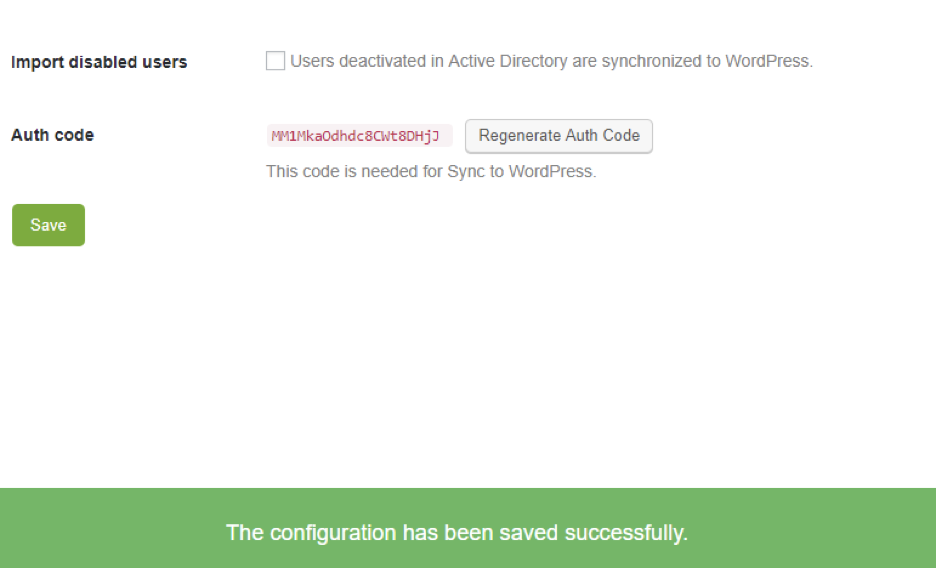Image resolution: width=936 pixels, height=568 pixels.
Task: Click the 'This code is needed for Sync' hint
Action: click(431, 171)
